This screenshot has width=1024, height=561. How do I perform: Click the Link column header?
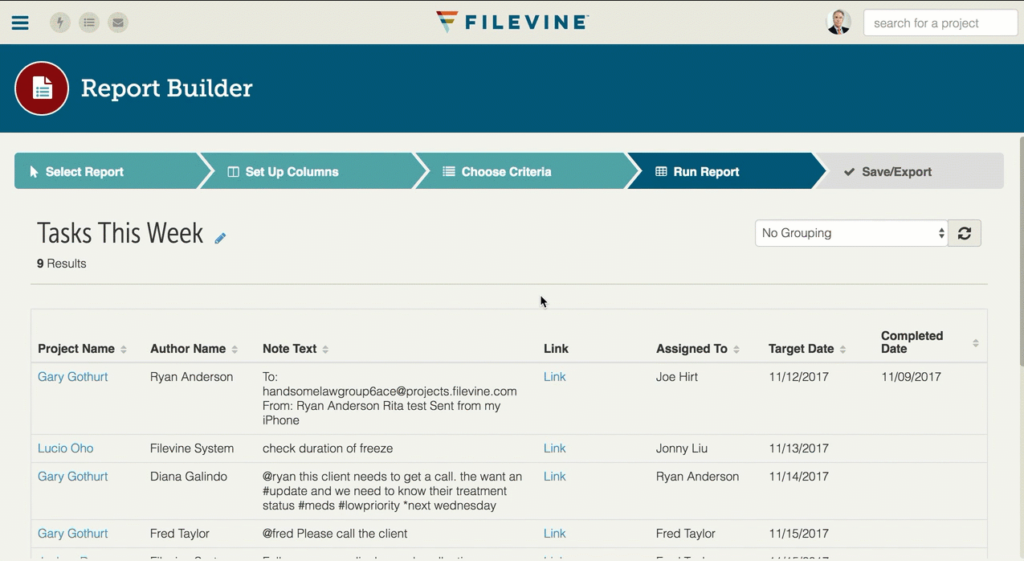point(556,349)
